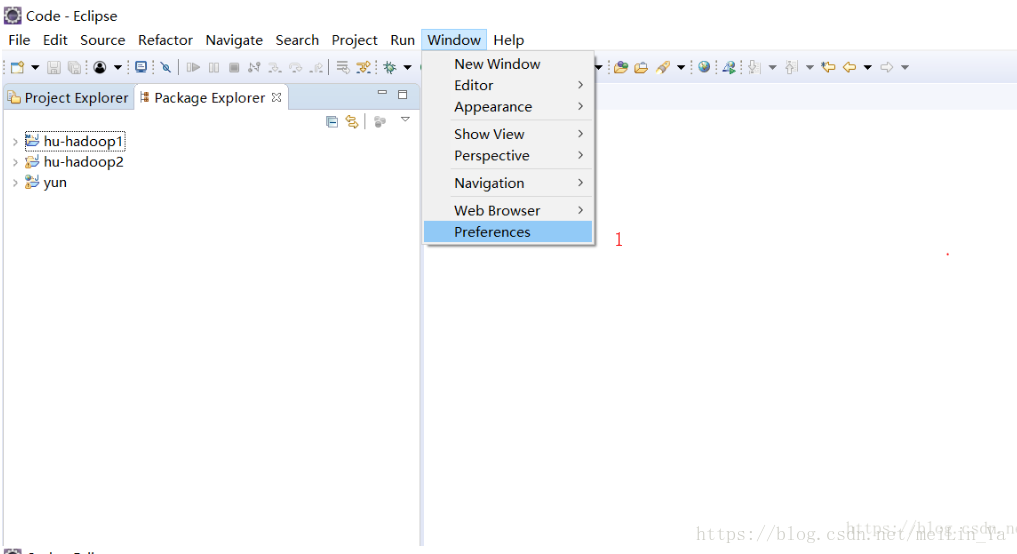Click the round black profile icon in toolbar
The width and height of the screenshot is (1017, 554).
point(99,67)
